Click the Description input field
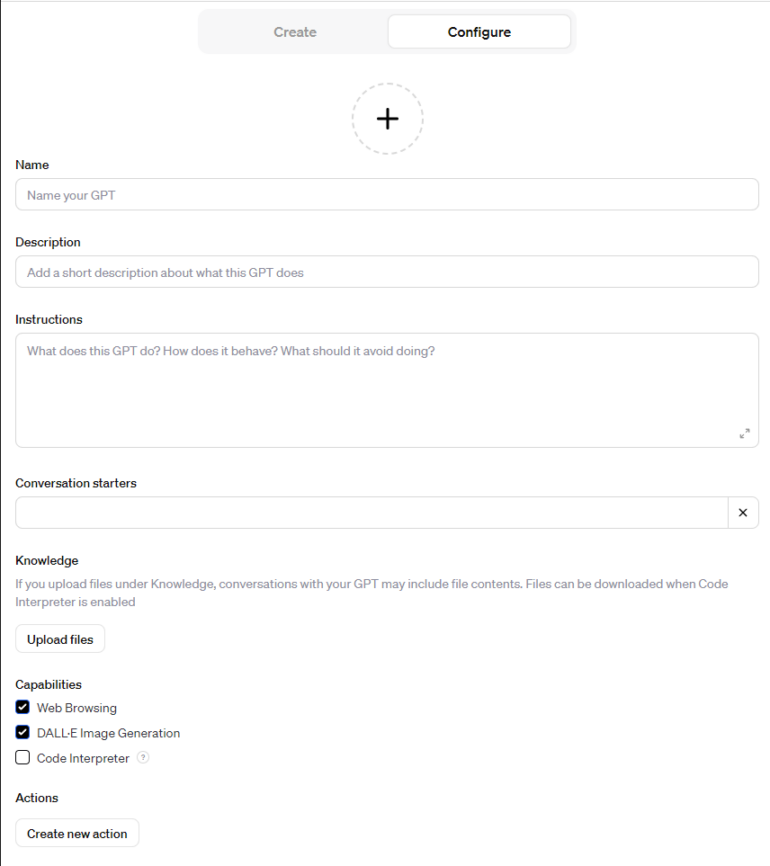Screen dimensions: 770x866 [387, 271]
